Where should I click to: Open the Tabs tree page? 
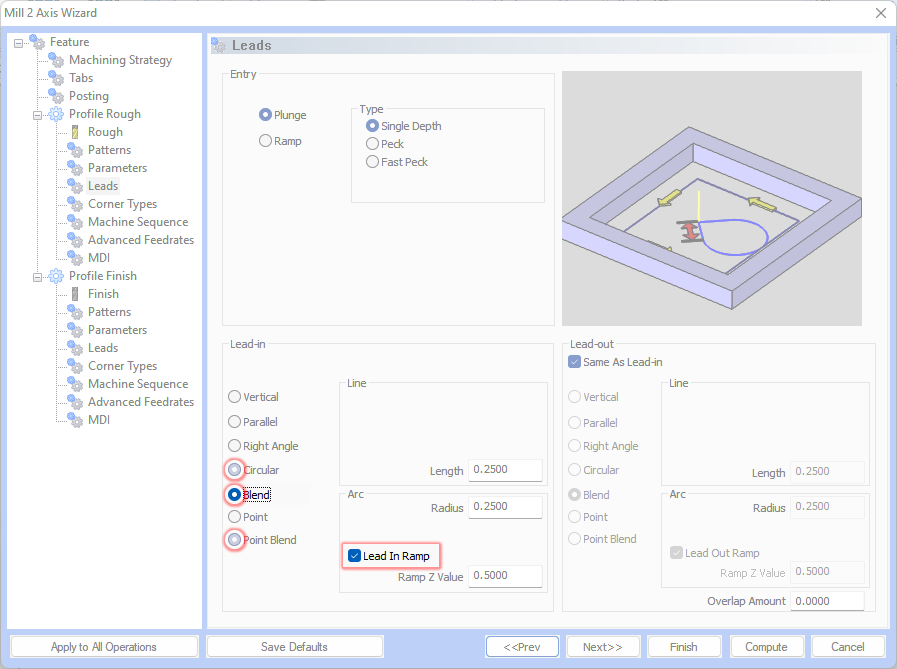click(x=81, y=78)
